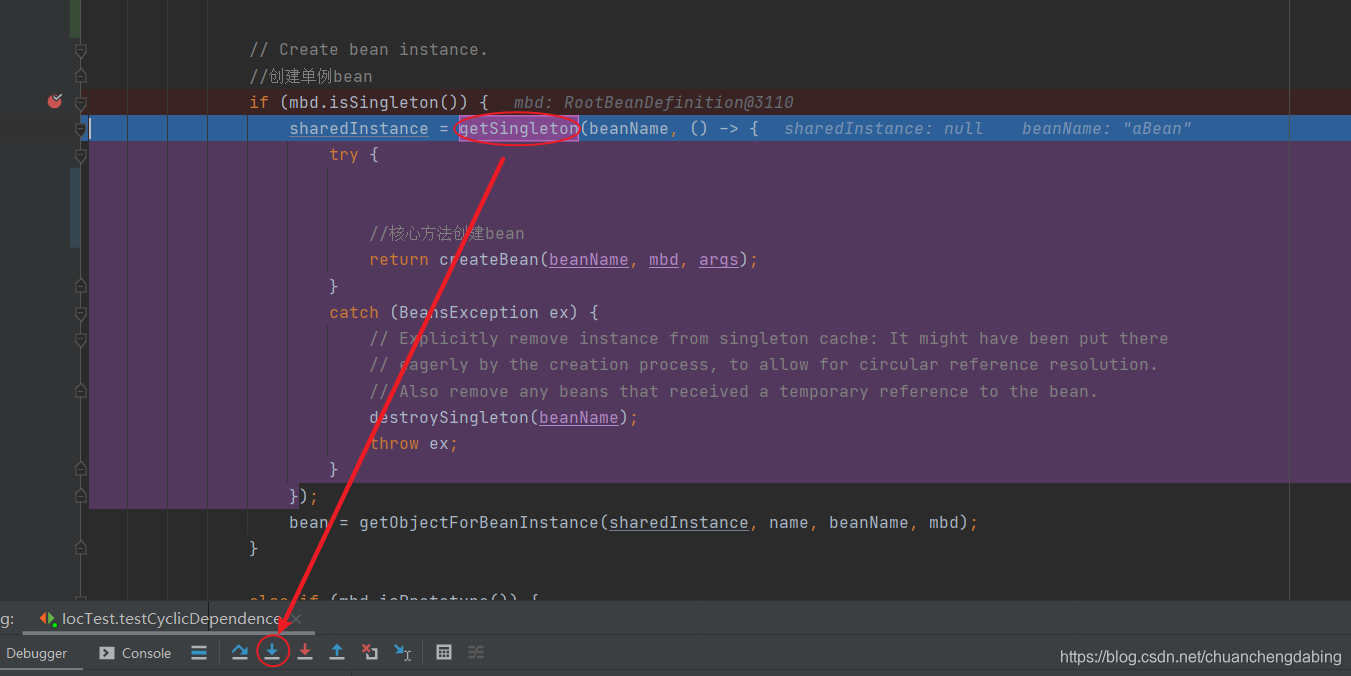Image resolution: width=1351 pixels, height=676 pixels.
Task: Click the '// Create bean instance.' comment
Action: (369, 49)
